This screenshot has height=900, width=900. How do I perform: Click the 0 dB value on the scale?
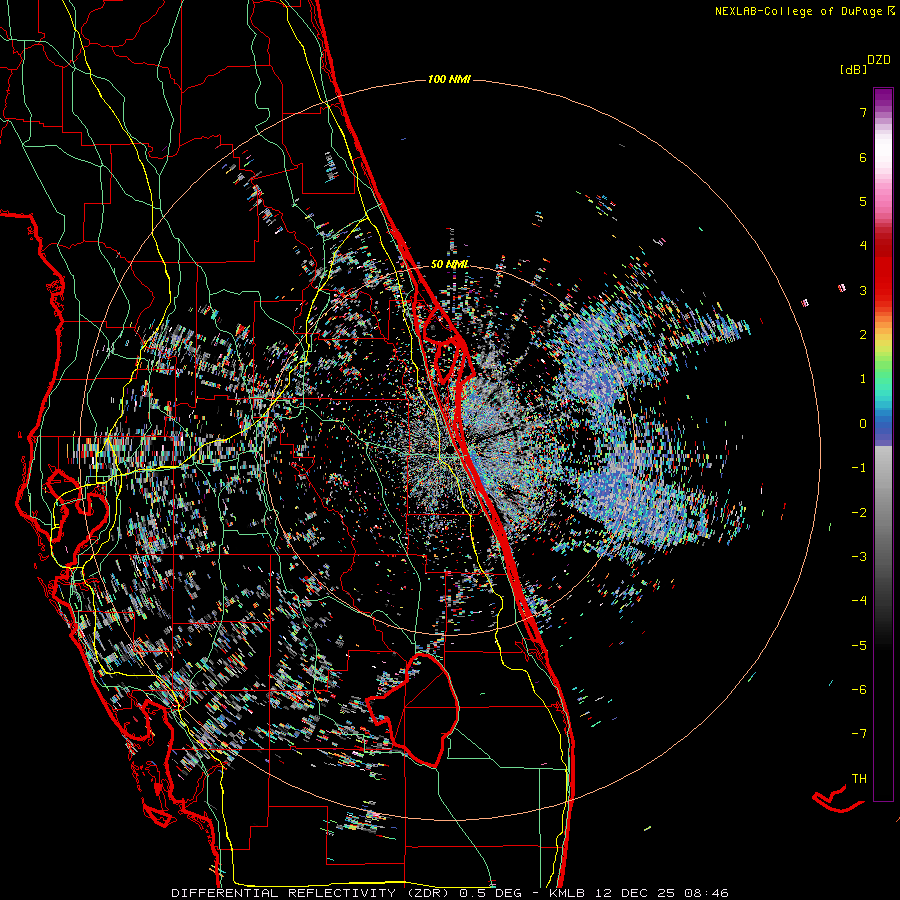863,424
